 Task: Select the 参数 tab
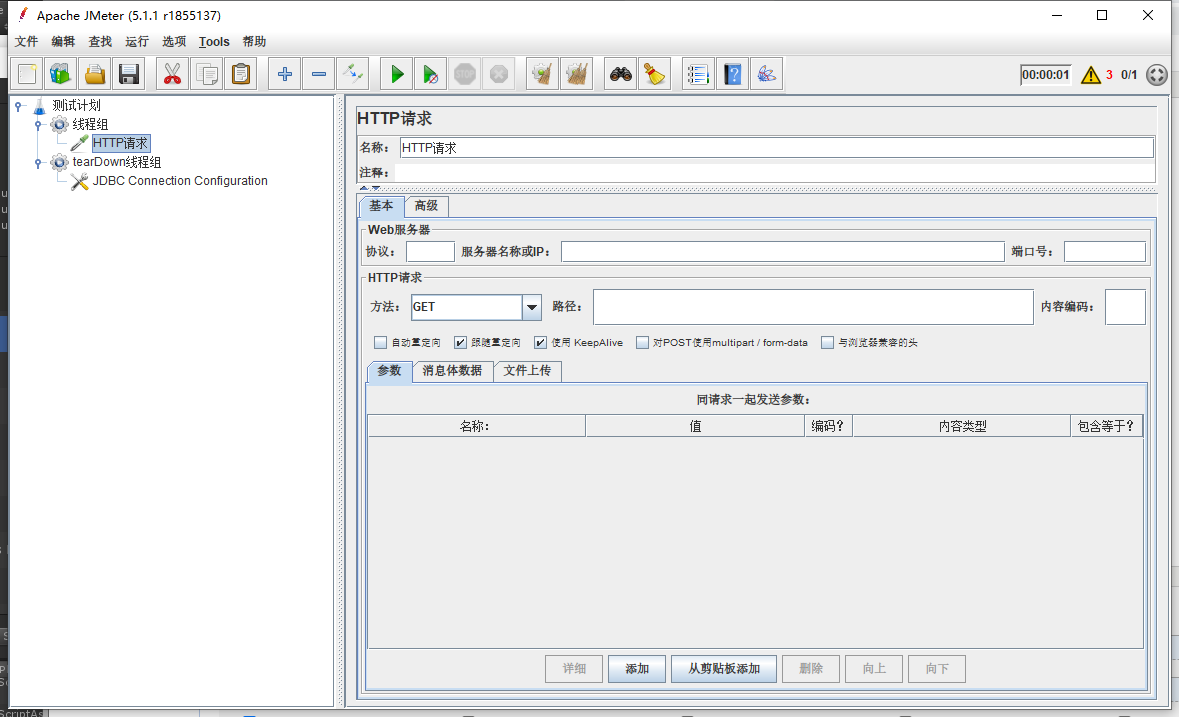[x=389, y=371]
